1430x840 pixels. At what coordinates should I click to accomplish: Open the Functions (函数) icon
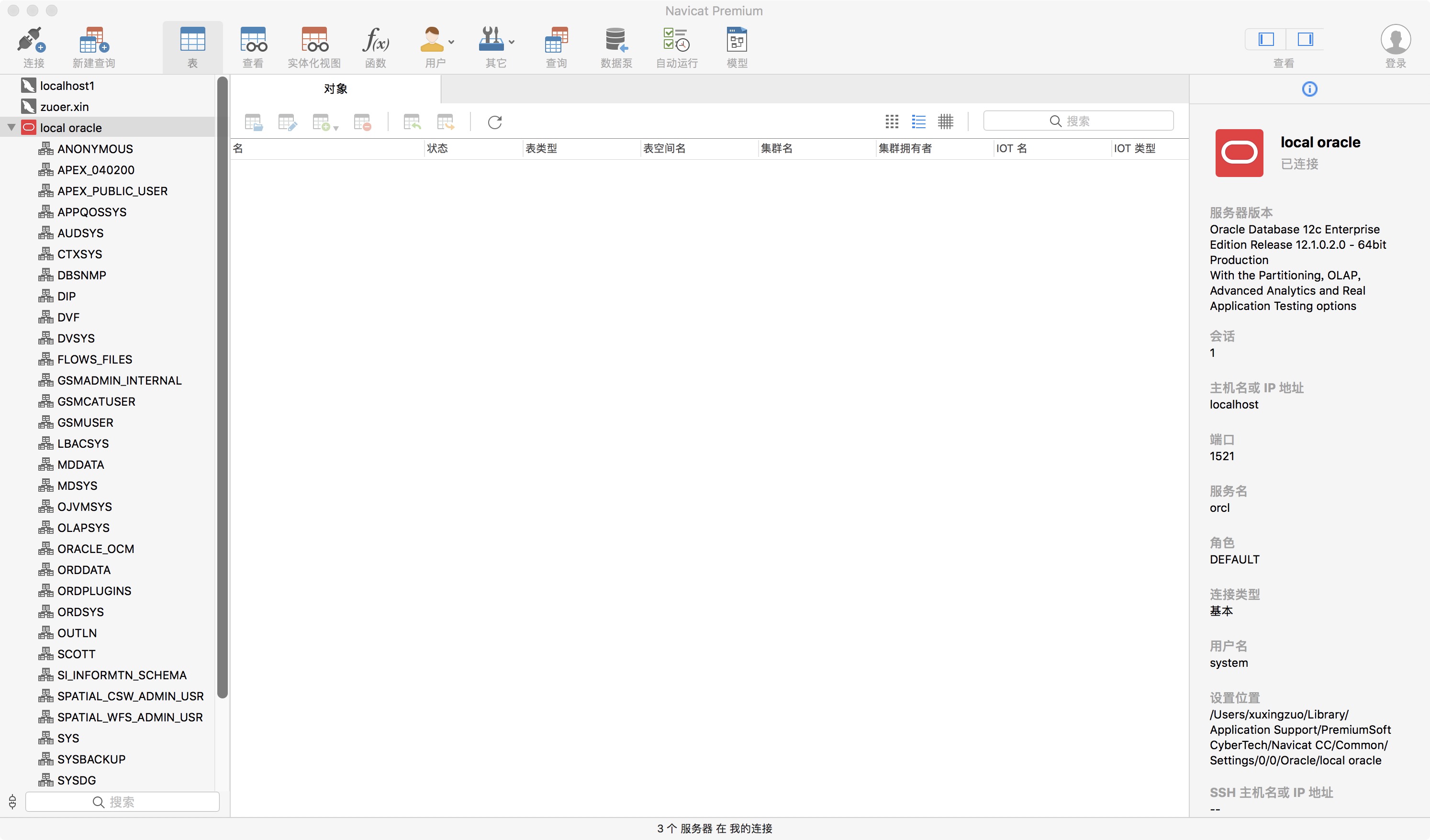tap(375, 40)
